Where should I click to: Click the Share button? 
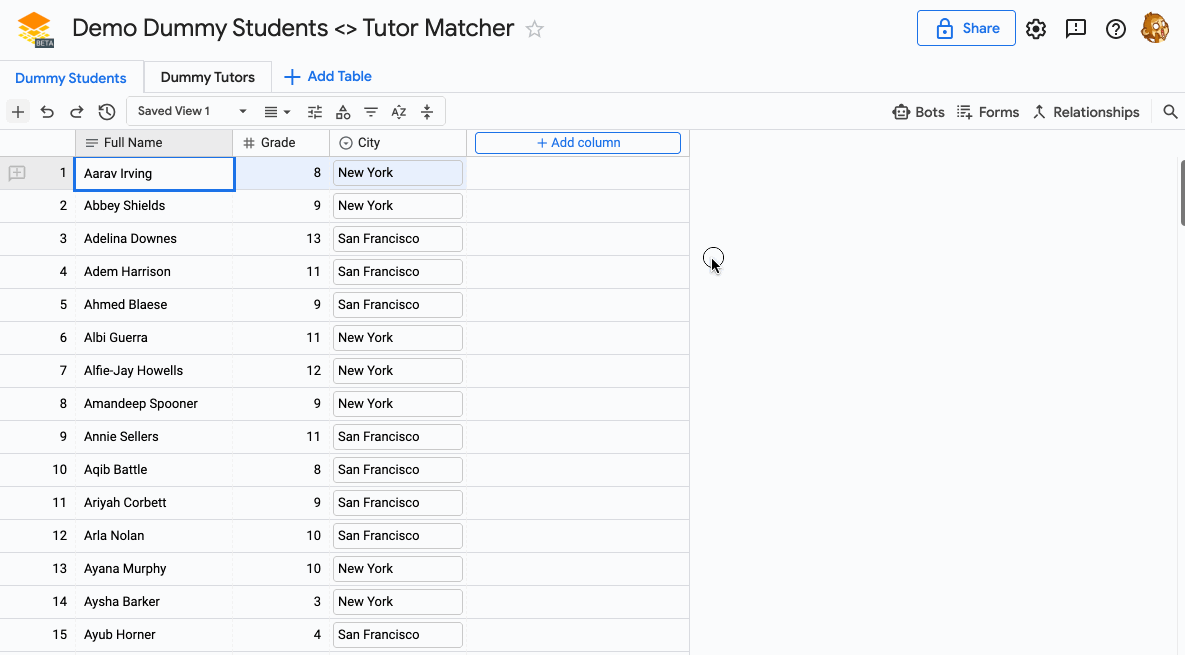(x=966, y=28)
